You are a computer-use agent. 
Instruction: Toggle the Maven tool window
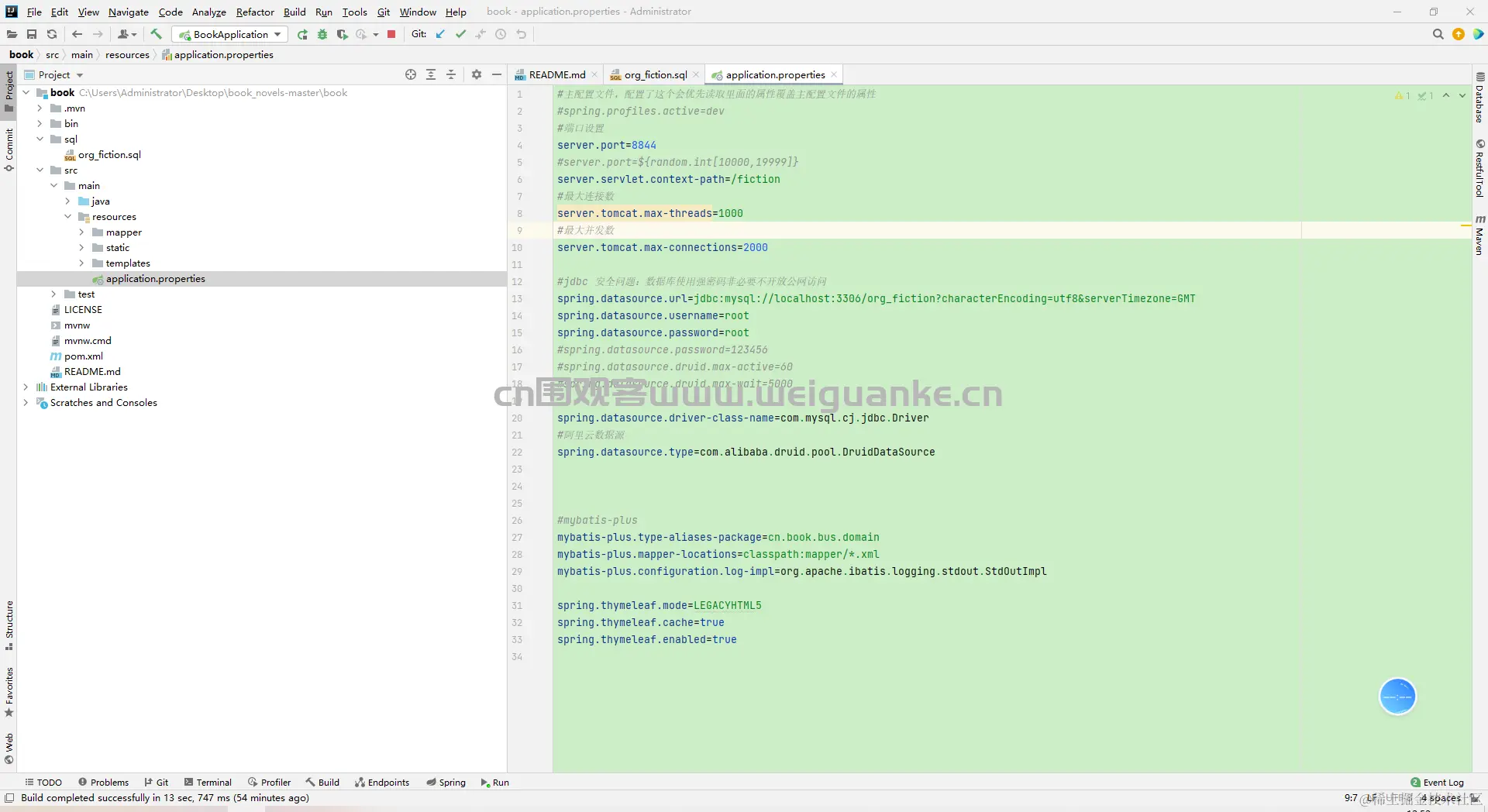[x=1479, y=235]
